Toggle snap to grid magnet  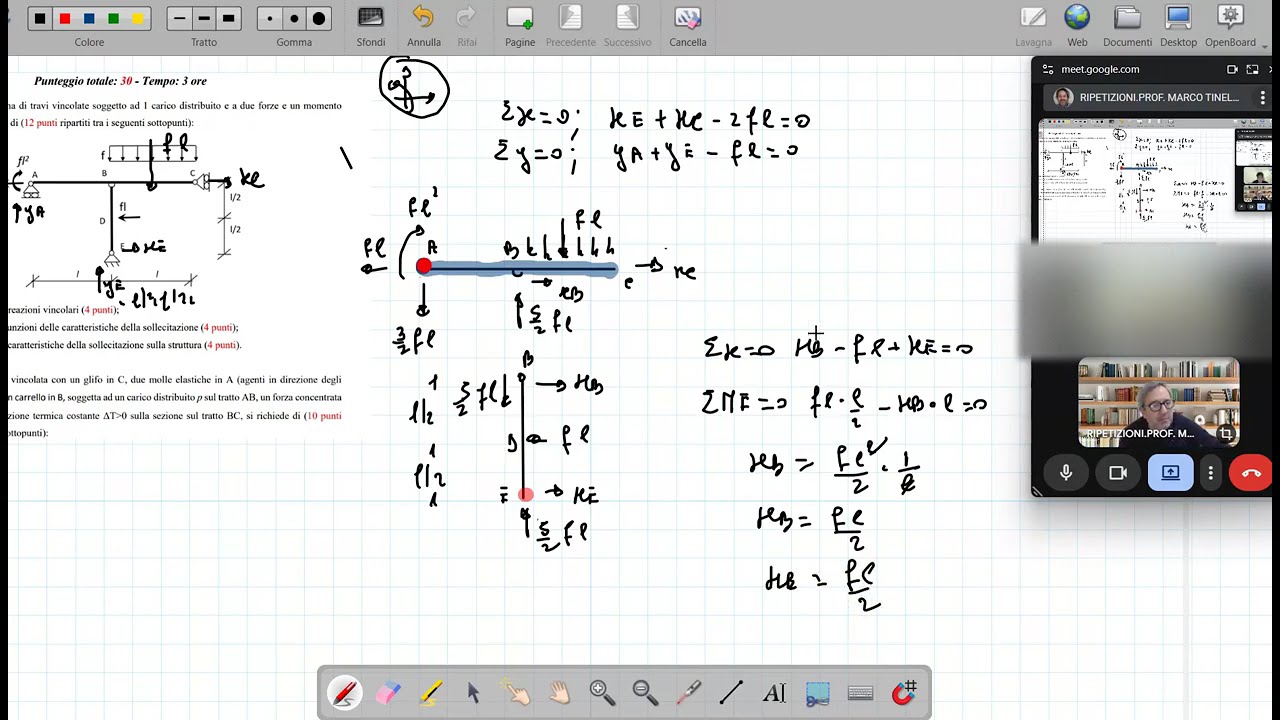(904, 692)
